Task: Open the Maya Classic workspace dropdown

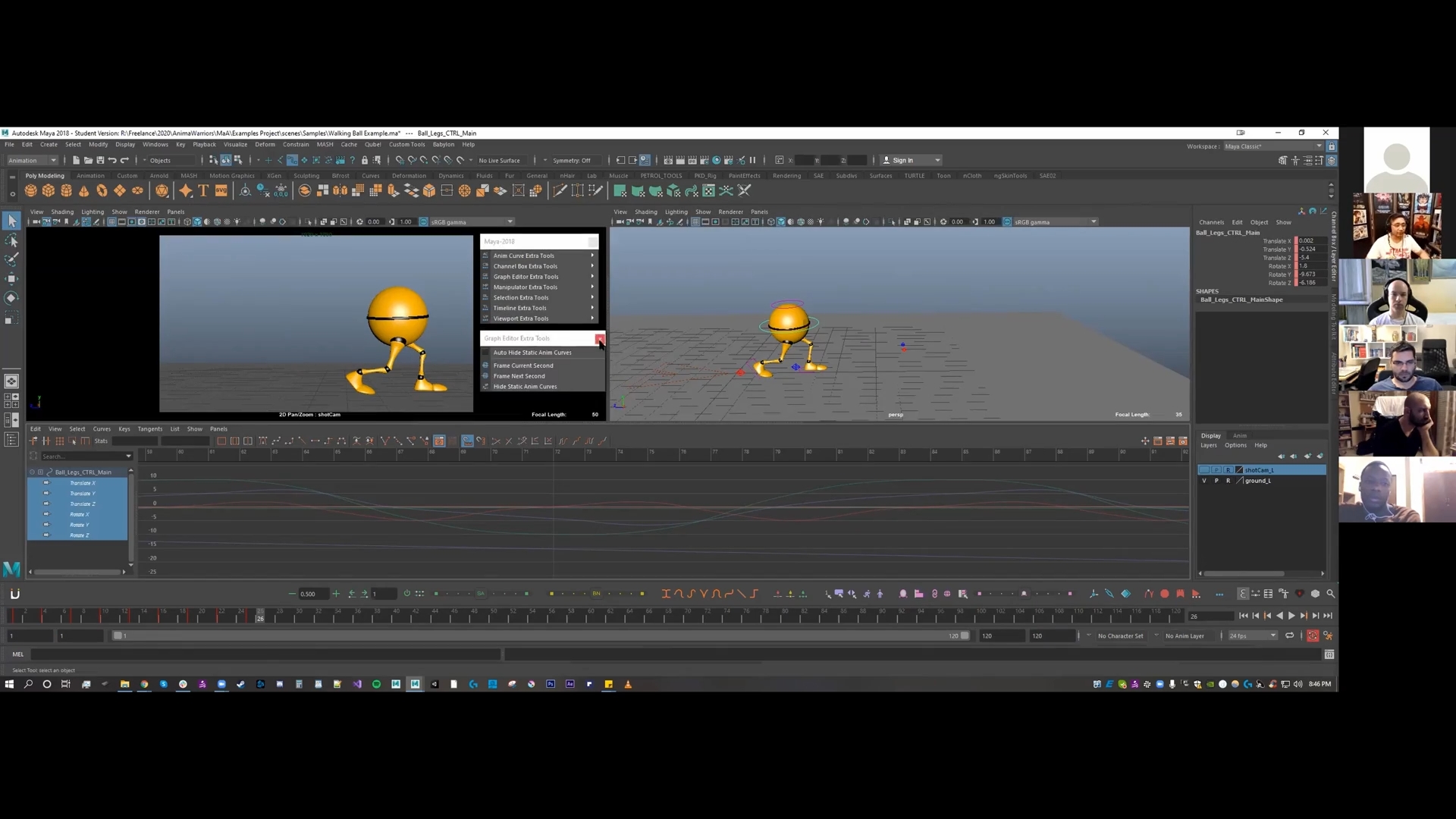Action: point(1273,146)
